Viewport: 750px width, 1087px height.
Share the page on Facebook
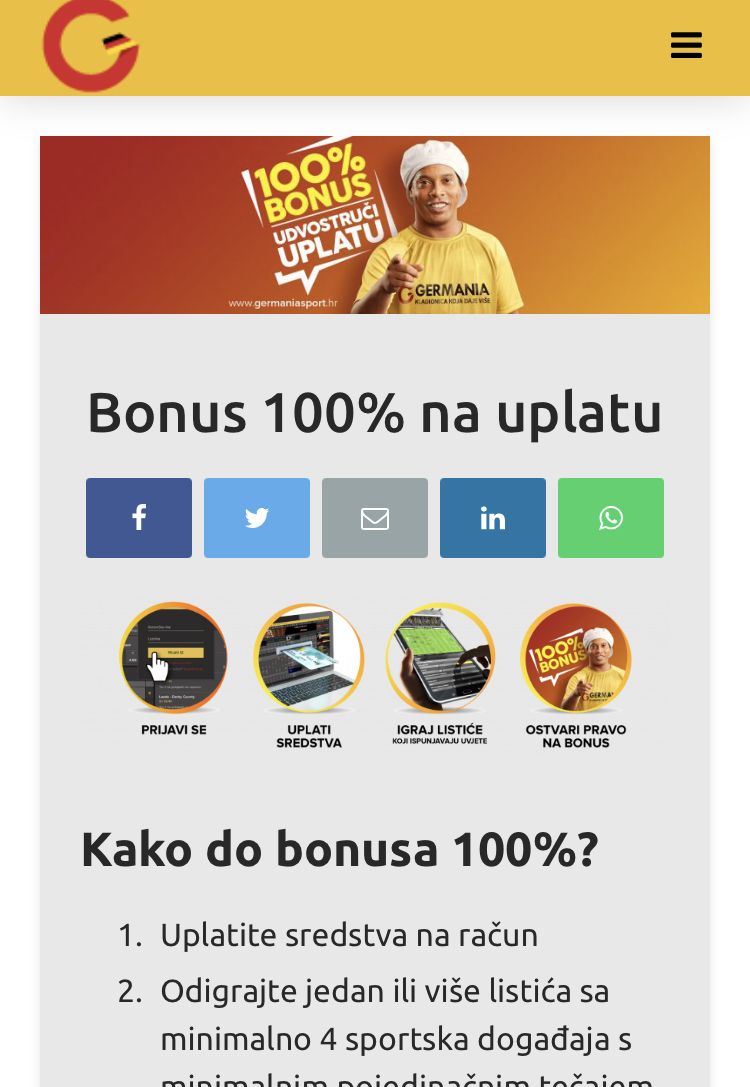(x=139, y=518)
